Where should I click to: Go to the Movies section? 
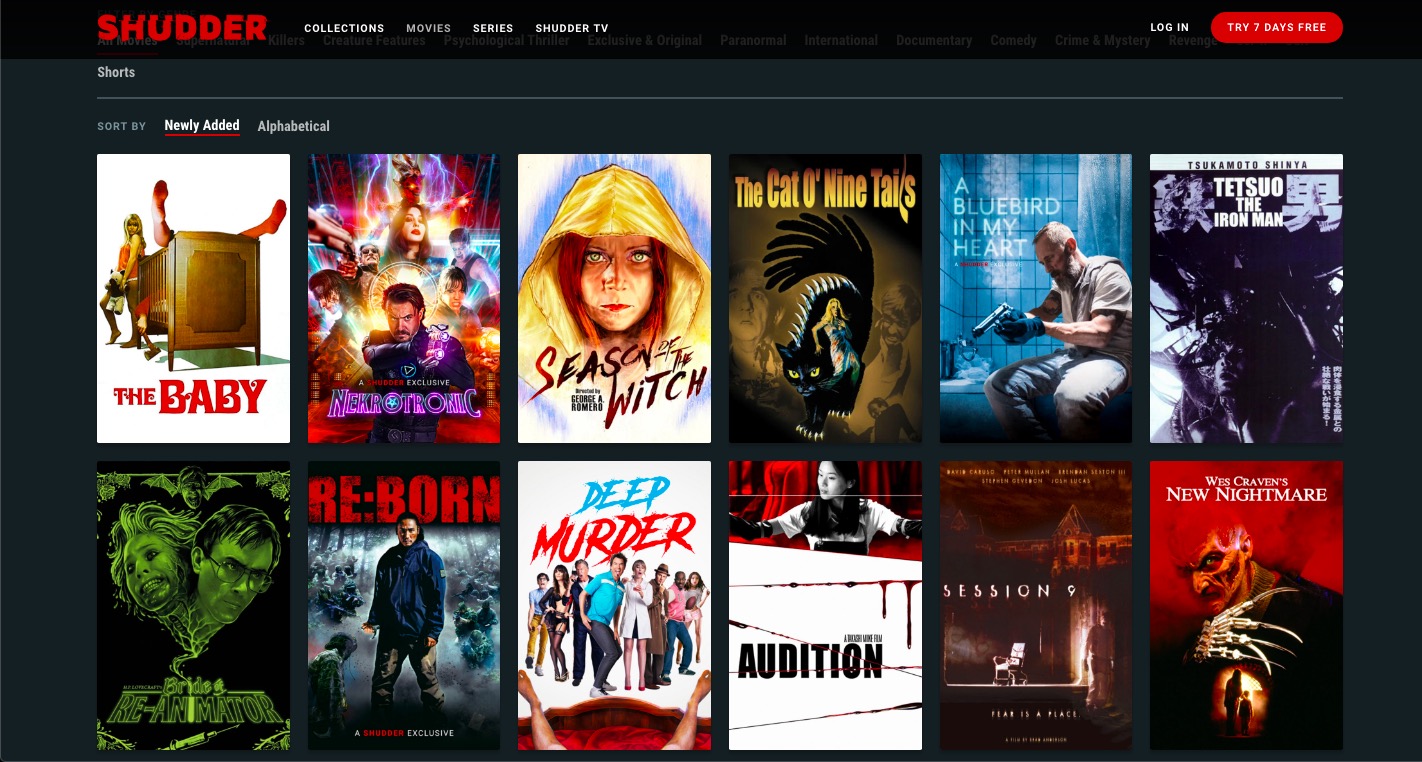(x=428, y=28)
